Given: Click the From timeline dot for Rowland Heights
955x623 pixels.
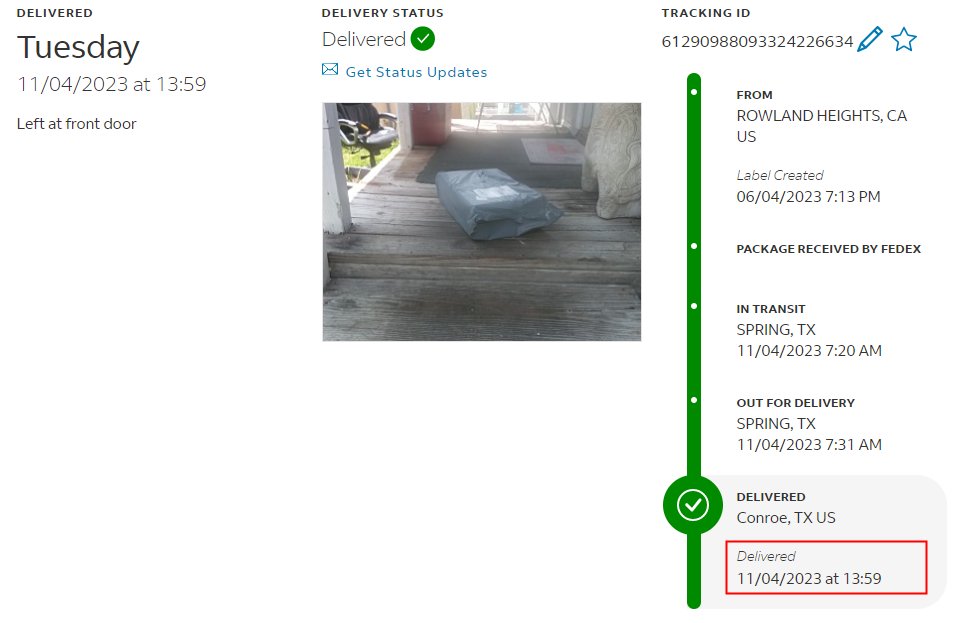Looking at the screenshot, I should [x=694, y=92].
